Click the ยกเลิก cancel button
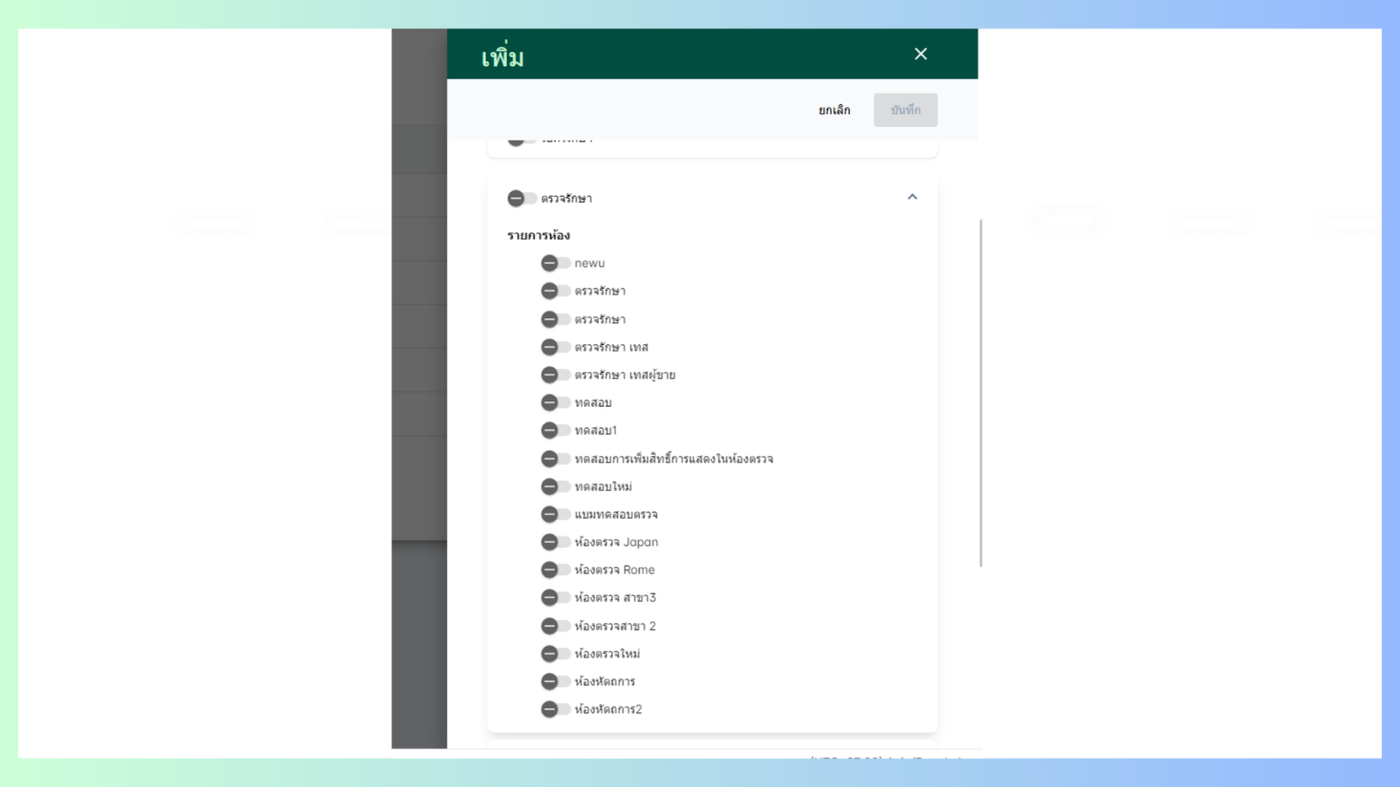The height and width of the screenshot is (787, 1400). click(834, 110)
